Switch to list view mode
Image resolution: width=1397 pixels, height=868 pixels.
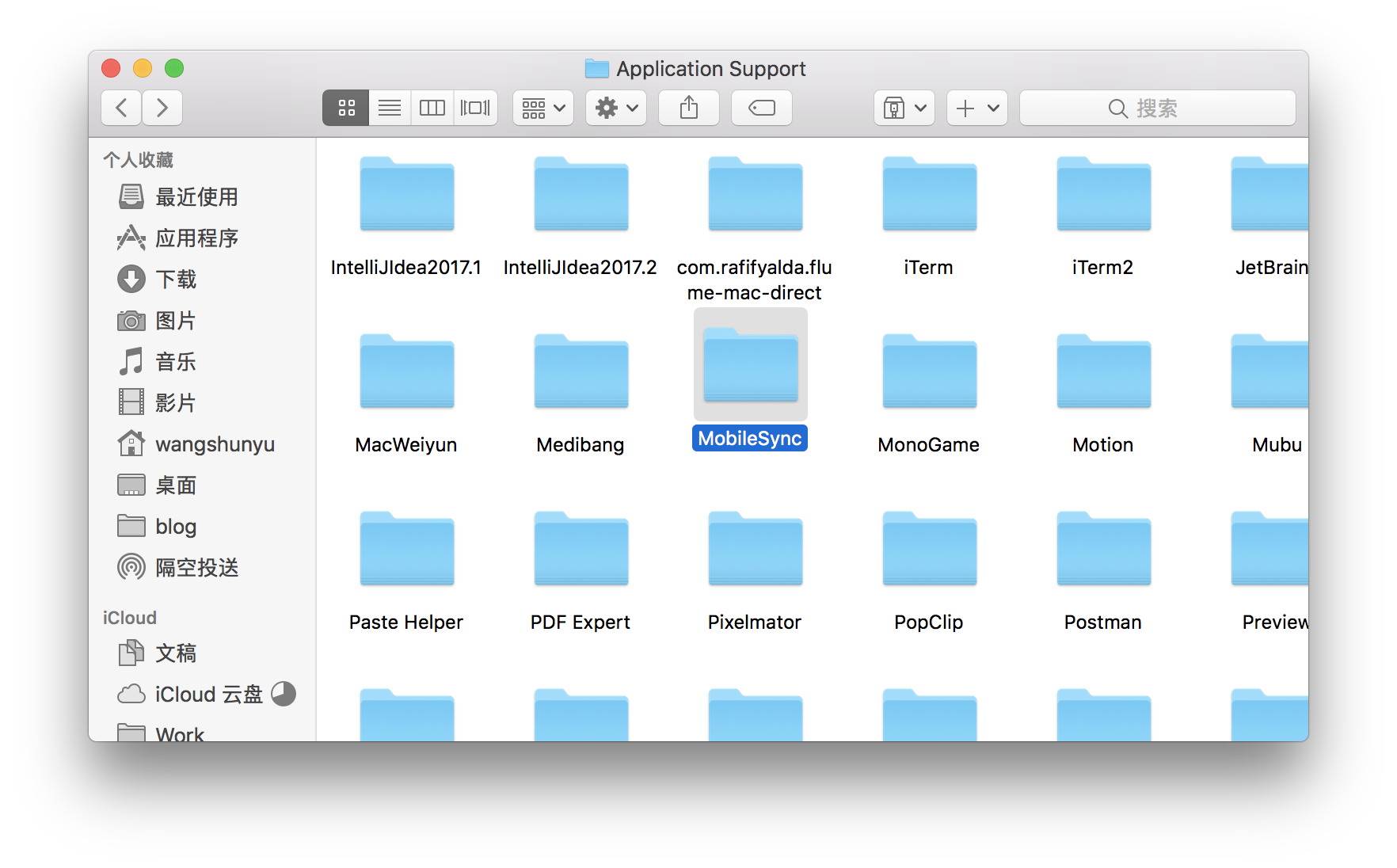coord(390,108)
